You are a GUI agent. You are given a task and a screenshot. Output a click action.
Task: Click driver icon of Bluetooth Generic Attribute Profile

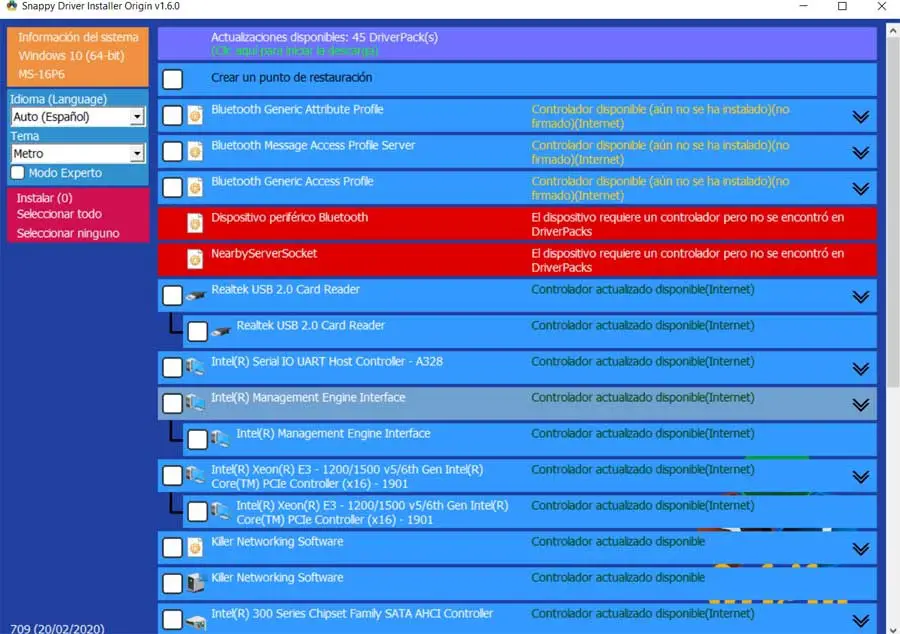tap(195, 115)
